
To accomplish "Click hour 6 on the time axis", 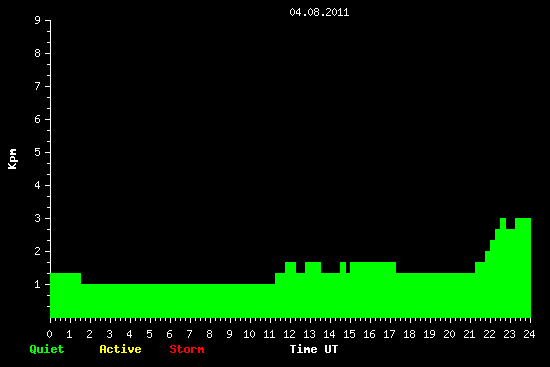I will coord(169,334).
